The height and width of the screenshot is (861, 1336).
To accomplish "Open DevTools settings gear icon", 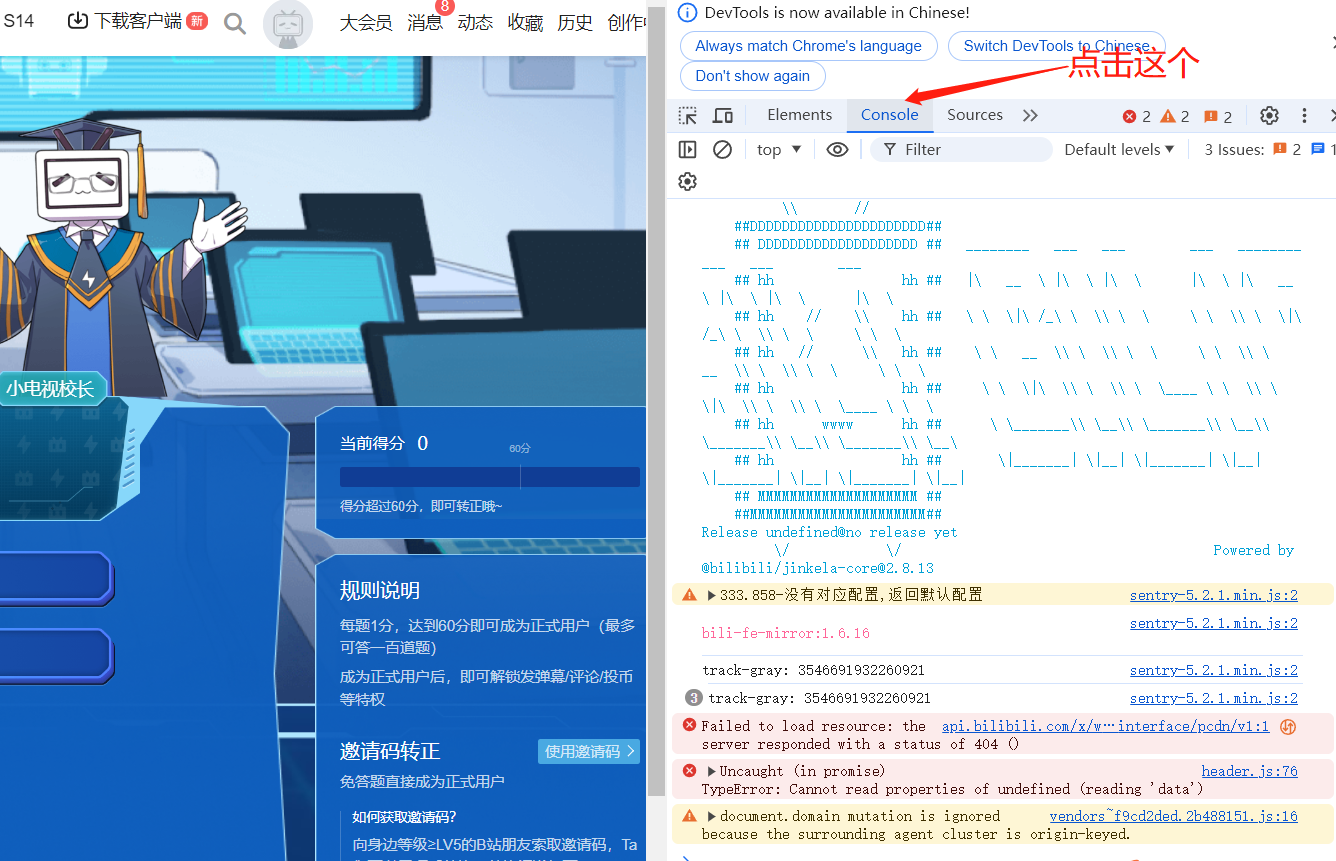I will 1269,116.
